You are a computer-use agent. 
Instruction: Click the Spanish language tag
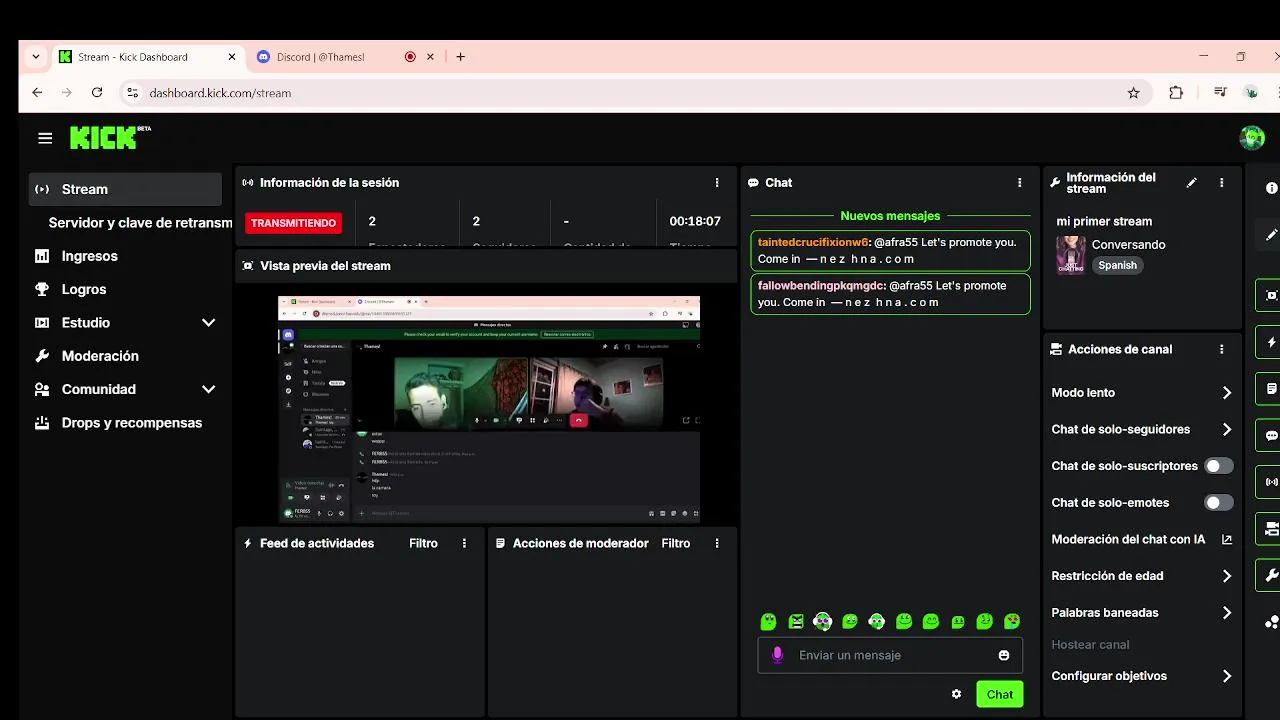(1117, 265)
